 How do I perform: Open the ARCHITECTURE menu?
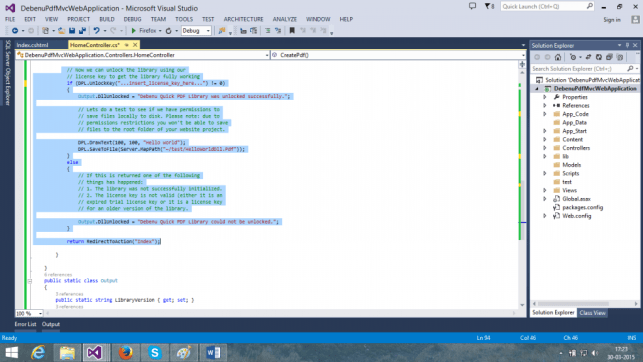[243, 19]
